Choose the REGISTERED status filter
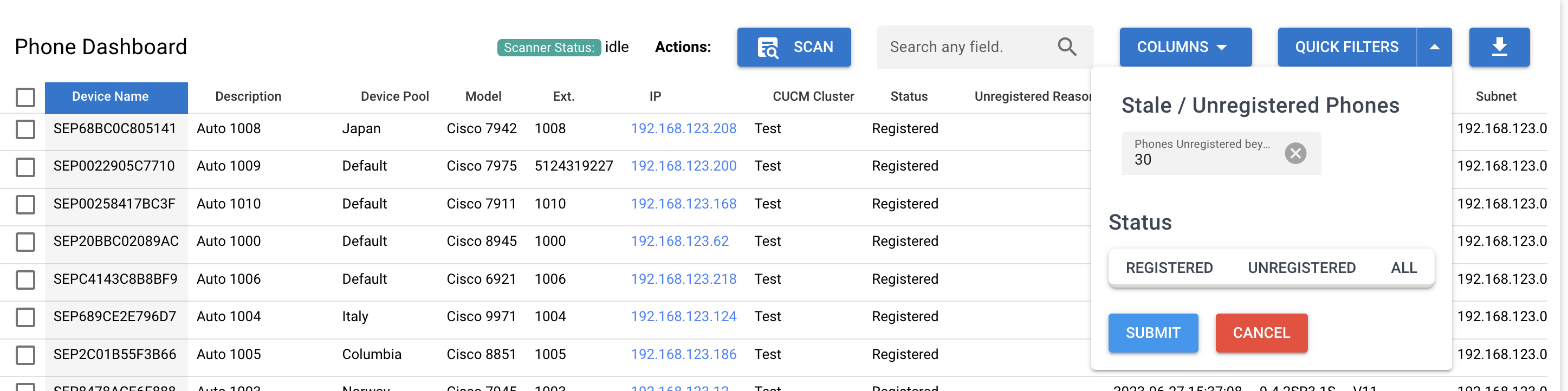The height and width of the screenshot is (391, 1568). point(1169,268)
